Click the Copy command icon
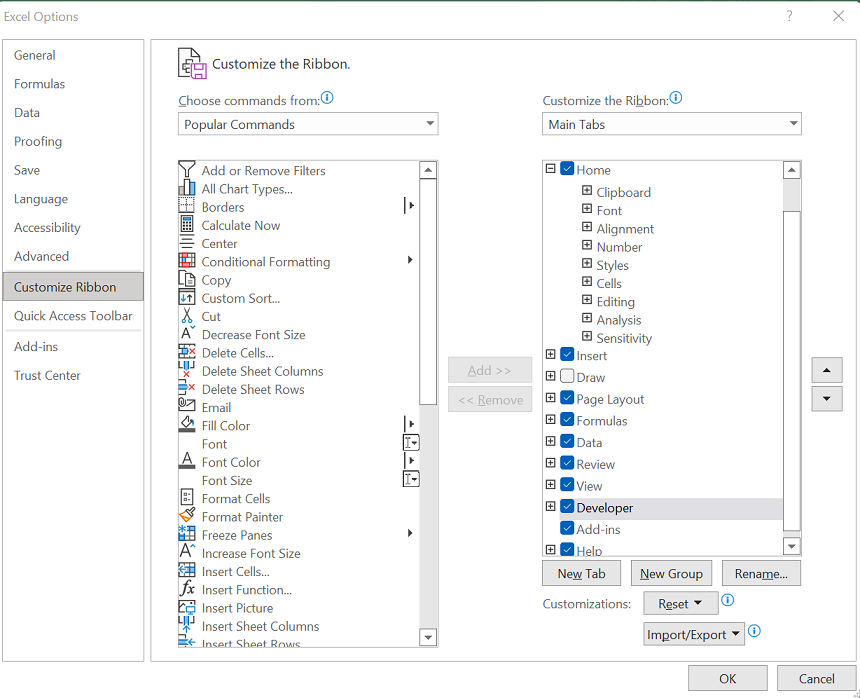The width and height of the screenshot is (860, 698). pyautogui.click(x=186, y=279)
